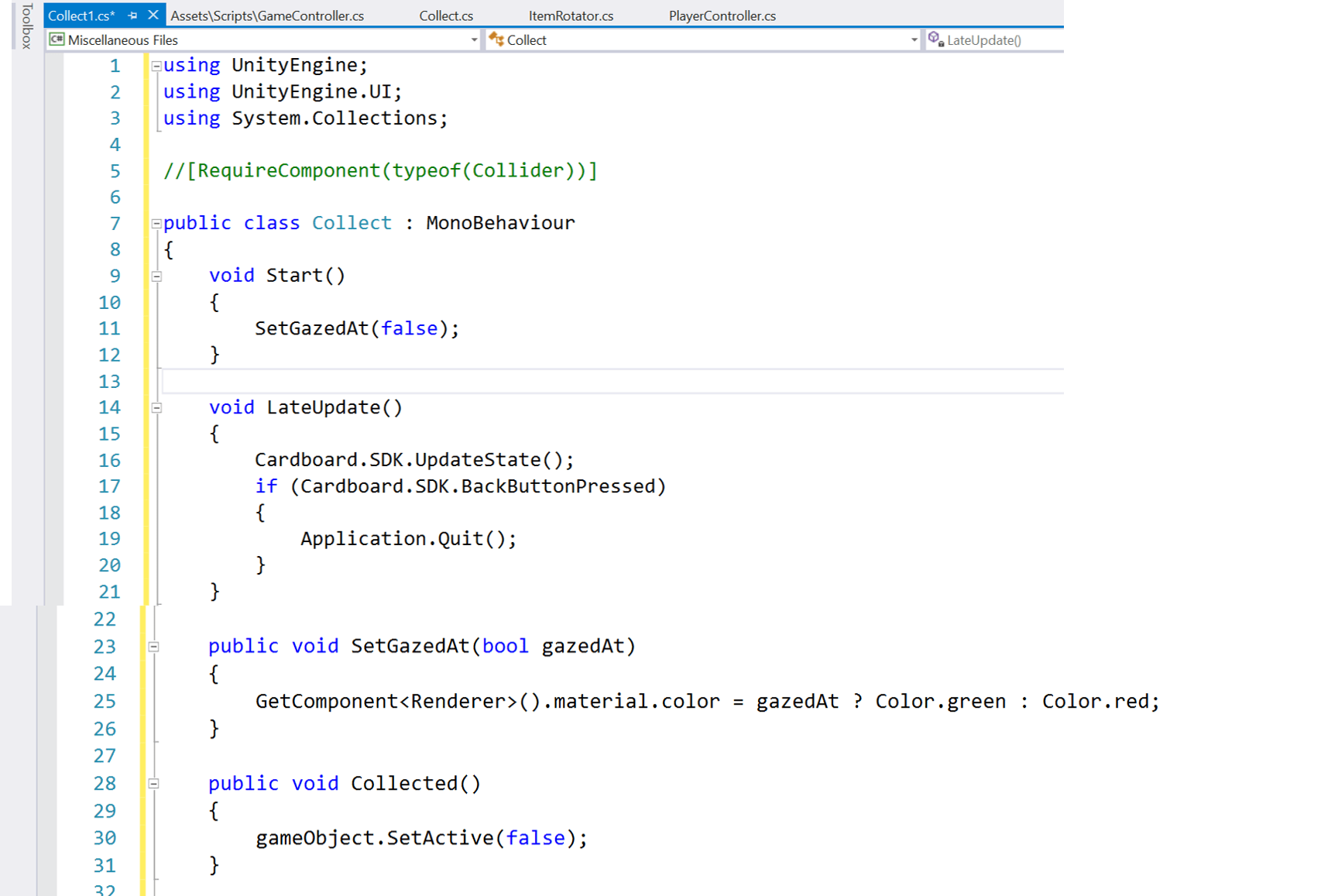Collapse the Collected() method
Viewport: 1321px width, 896px height.
pos(154,784)
